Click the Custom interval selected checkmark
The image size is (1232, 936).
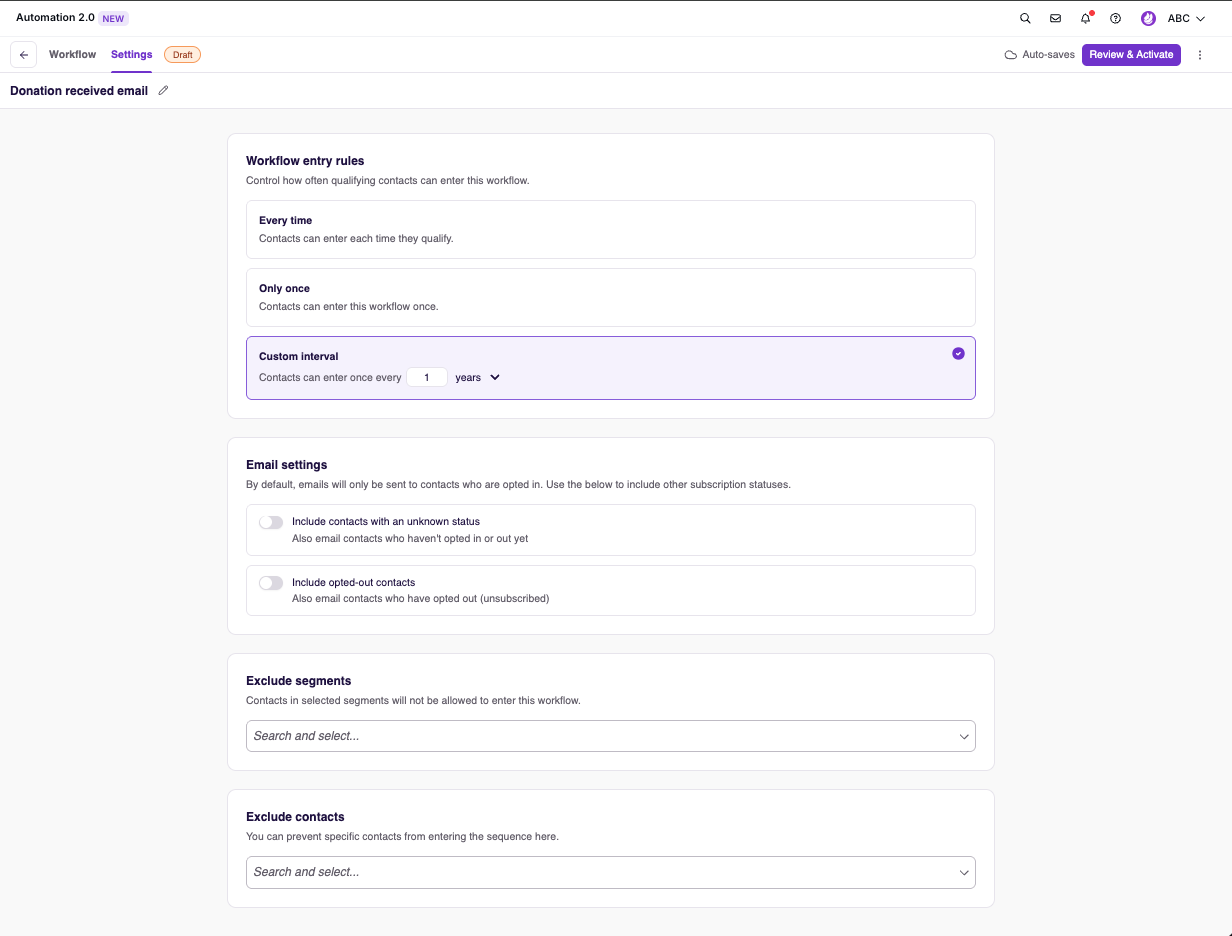pos(958,353)
